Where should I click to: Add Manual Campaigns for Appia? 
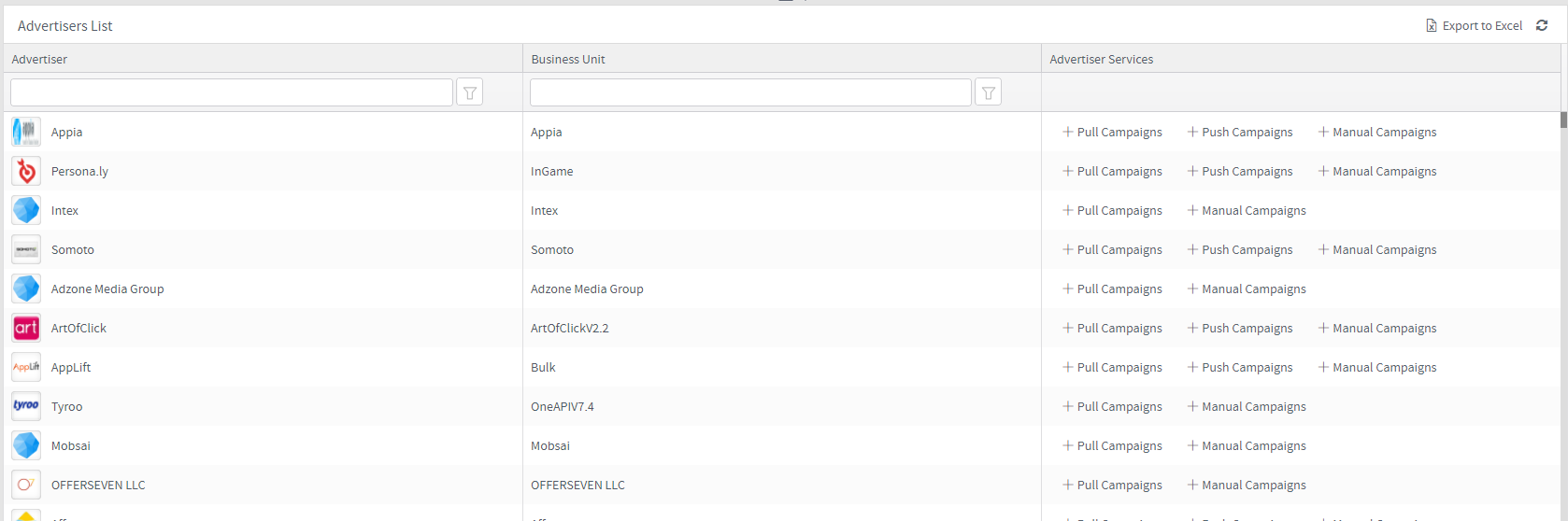pyautogui.click(x=1377, y=132)
